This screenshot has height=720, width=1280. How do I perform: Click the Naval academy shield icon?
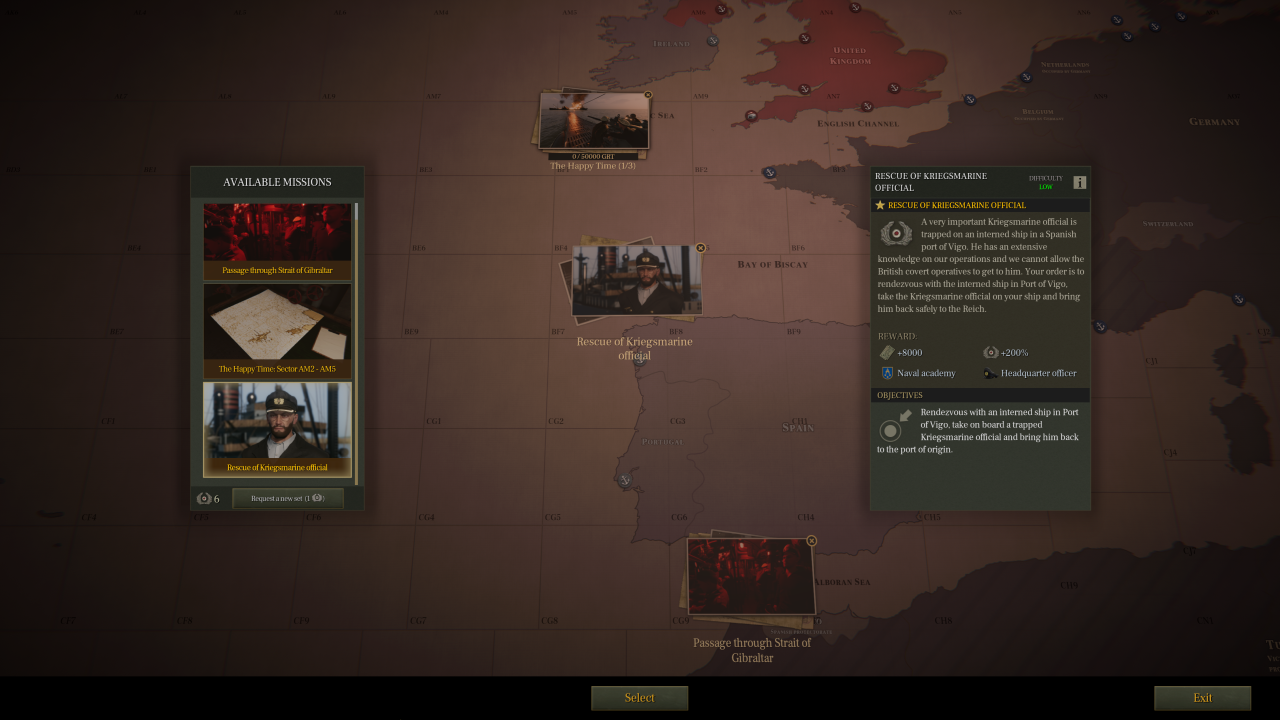point(887,373)
